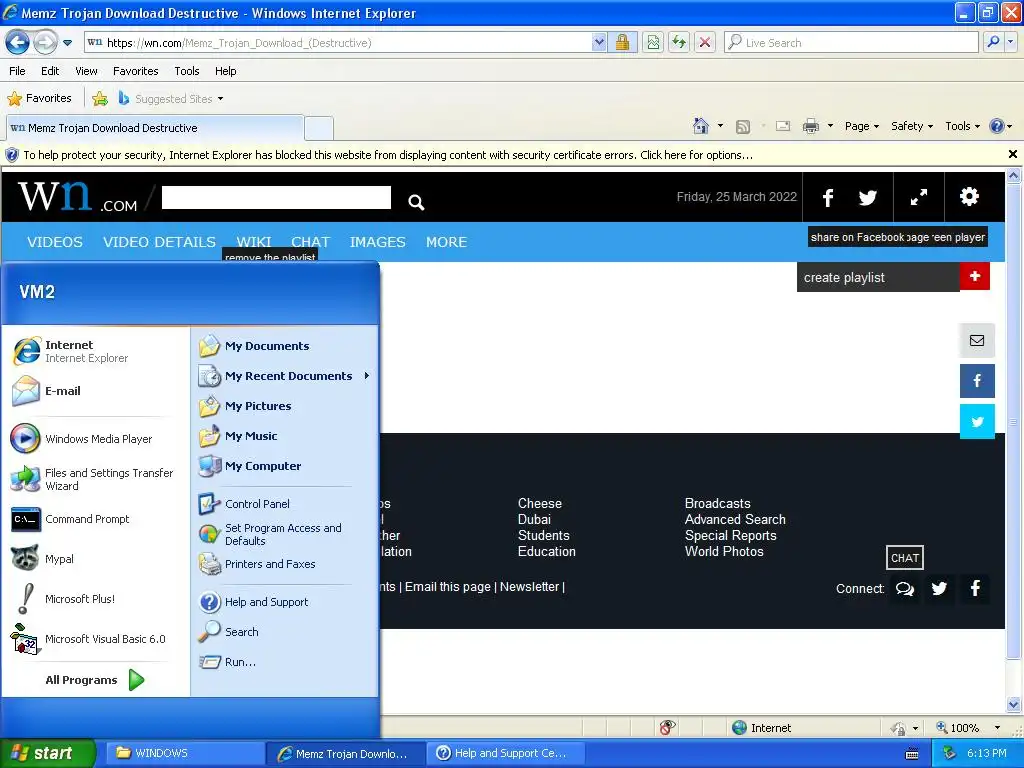This screenshot has height=768, width=1024.
Task: Click the Live Search magnifier button
Action: click(993, 42)
